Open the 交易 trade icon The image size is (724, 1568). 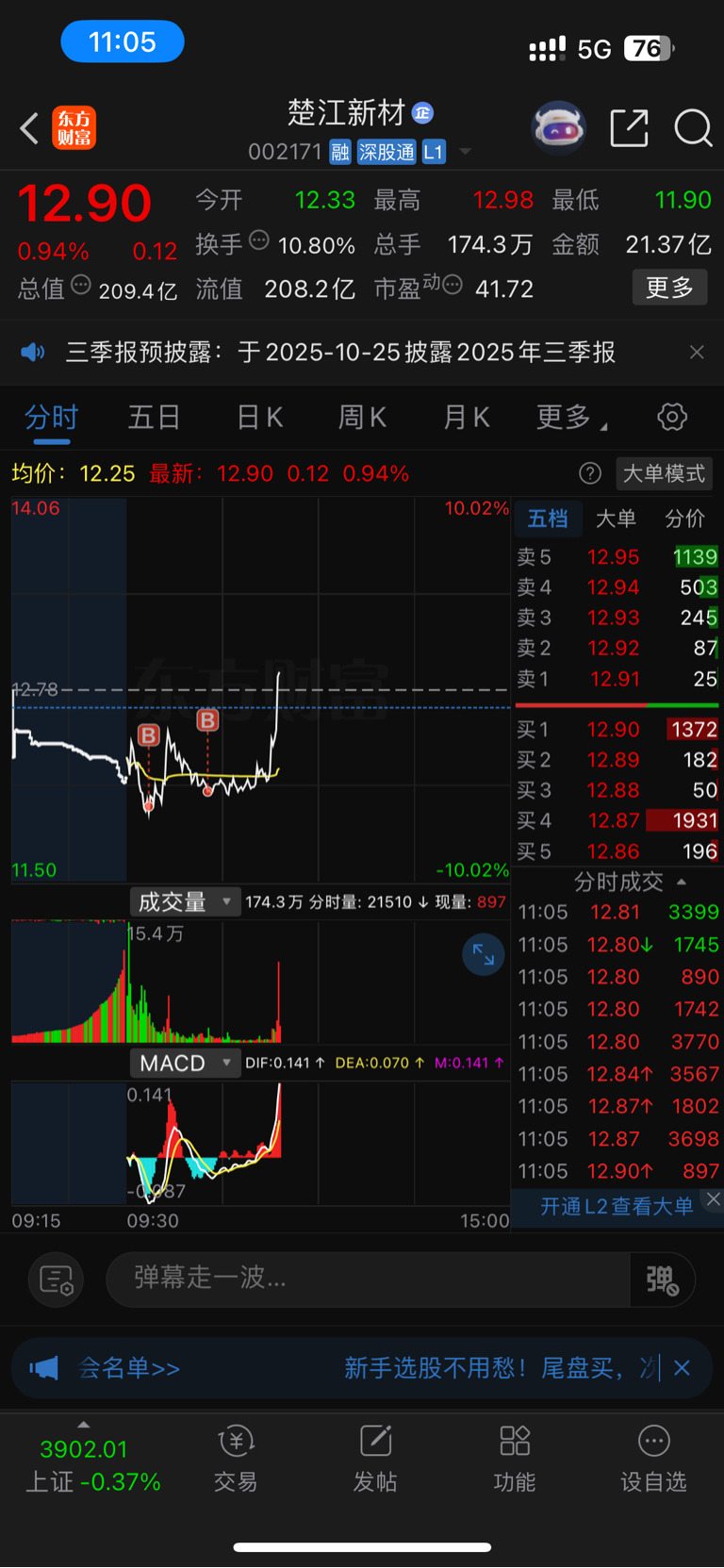point(236,1460)
